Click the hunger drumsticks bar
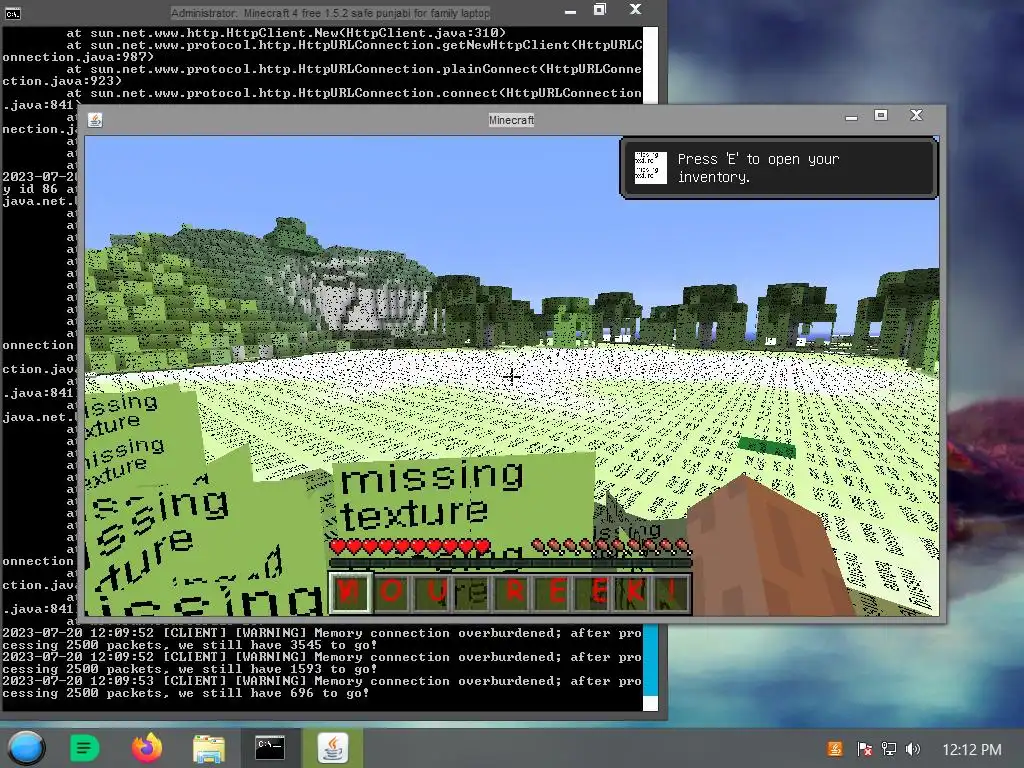 click(611, 546)
